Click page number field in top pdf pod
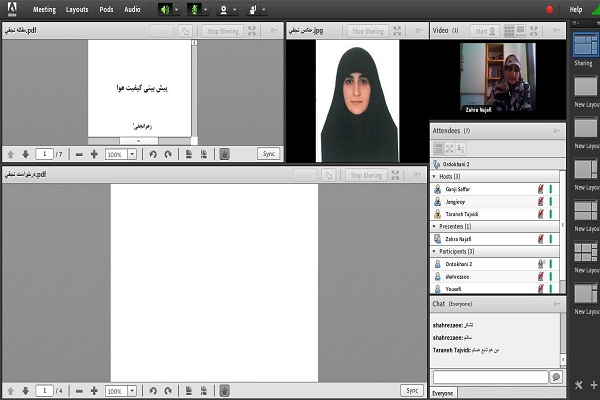 pos(44,154)
